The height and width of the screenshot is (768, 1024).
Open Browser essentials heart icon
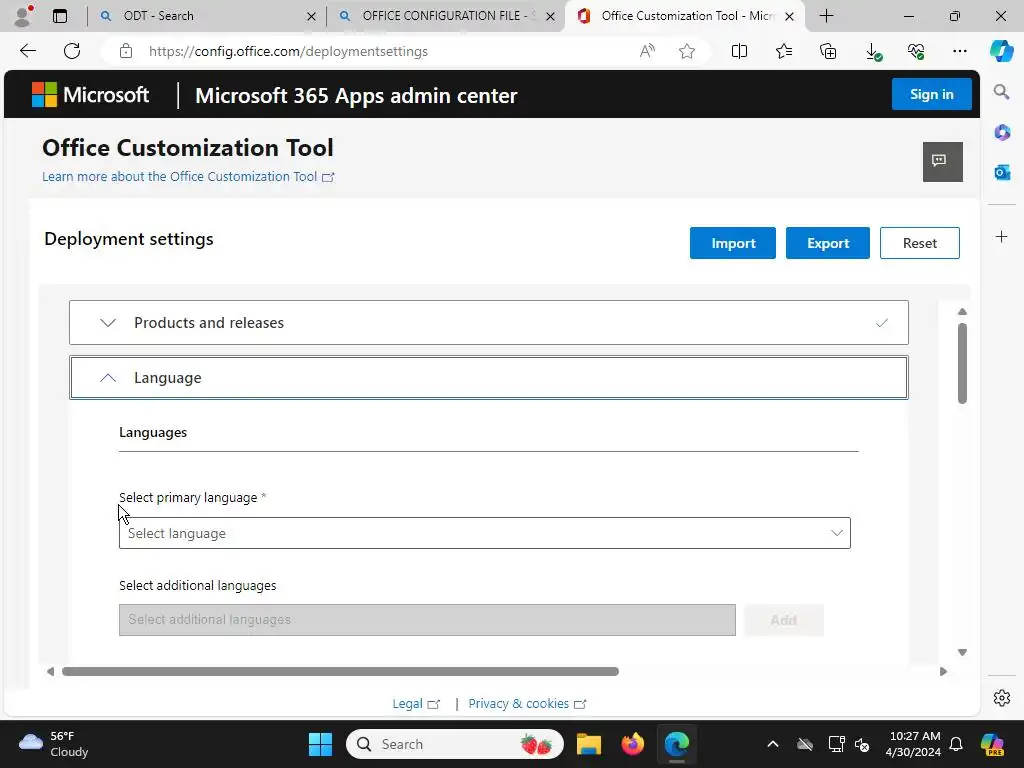click(x=916, y=51)
